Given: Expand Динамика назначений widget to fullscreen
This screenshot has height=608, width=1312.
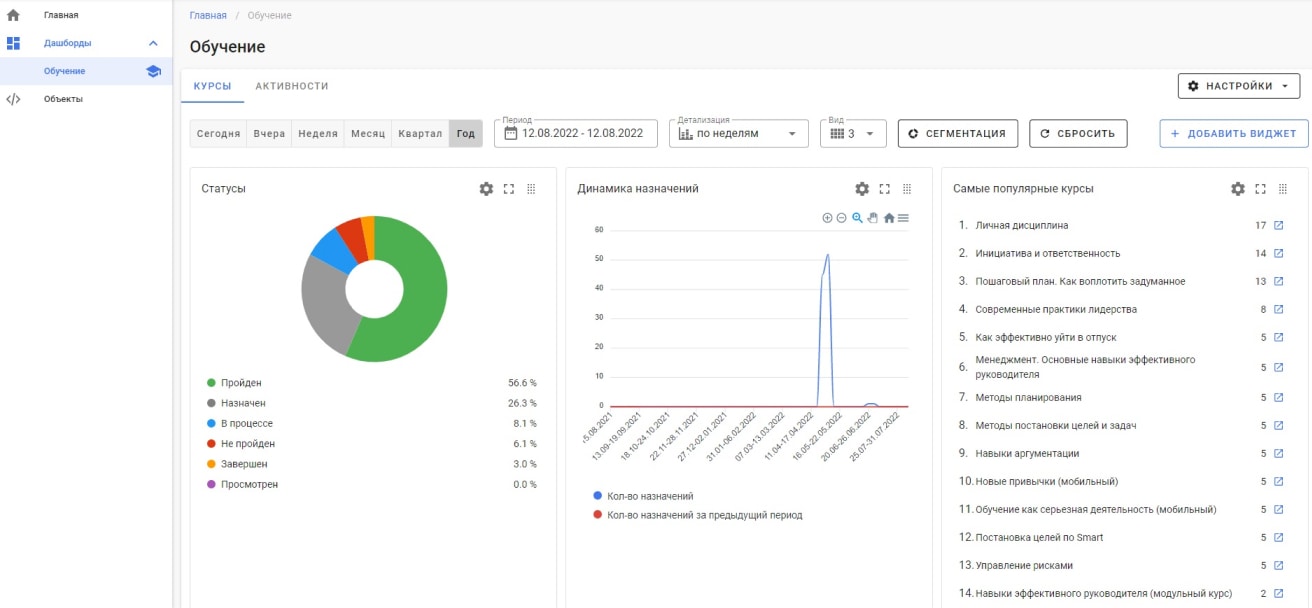Looking at the screenshot, I should coord(884,189).
